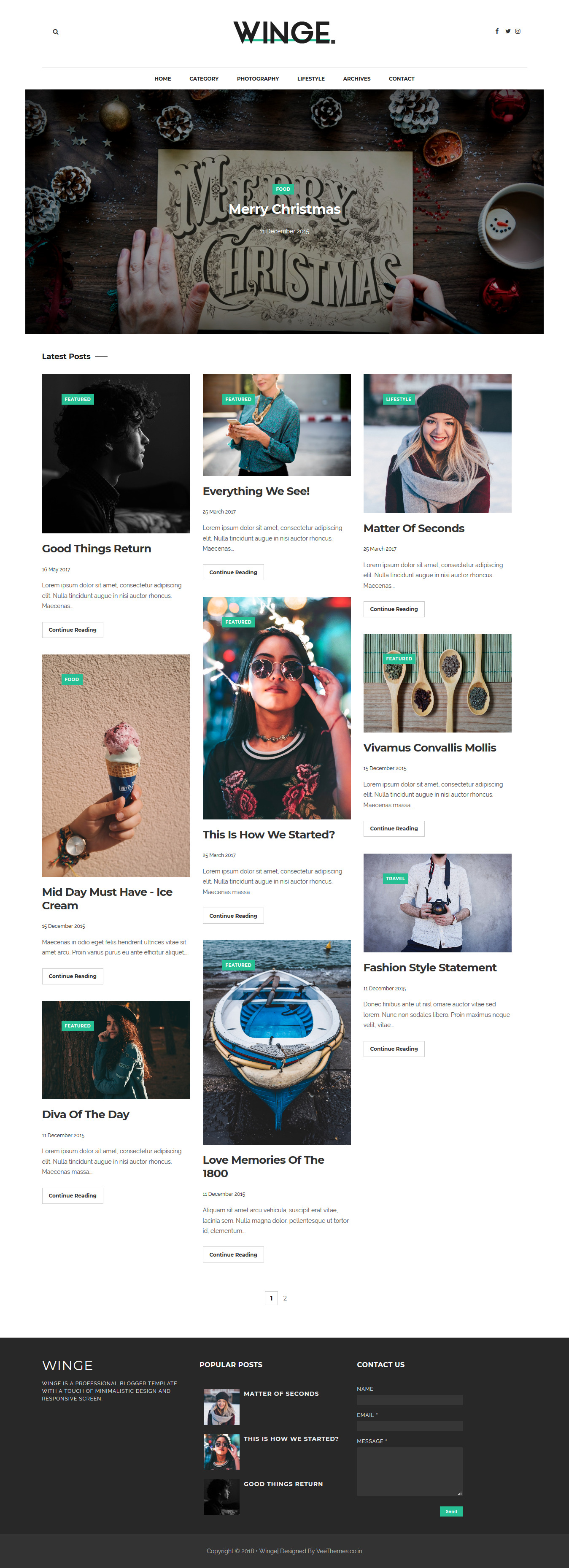Visit the Facebook social icon
This screenshot has height=1568, width=569.
pos(496,31)
